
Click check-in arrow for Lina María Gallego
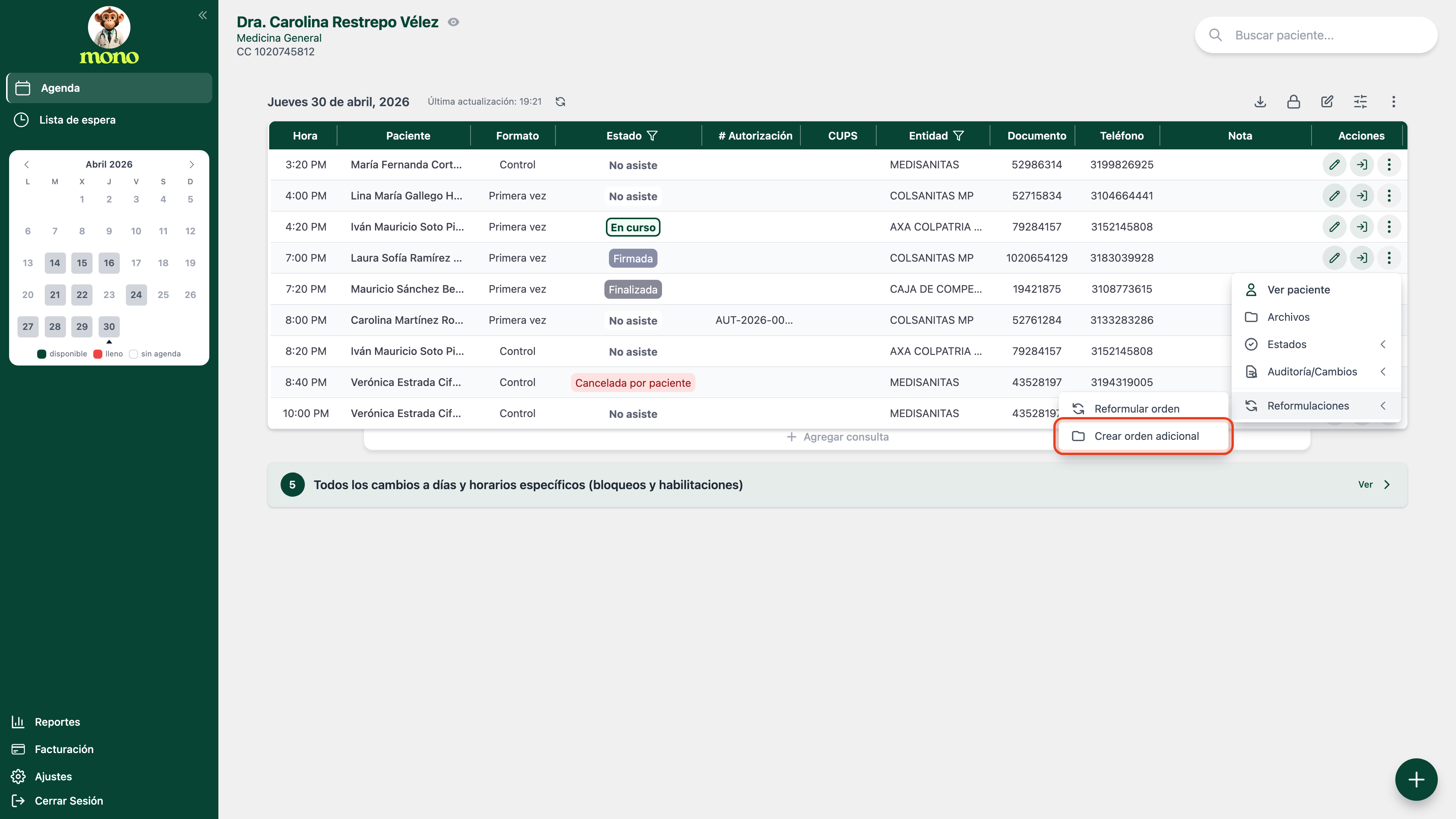1362,196
